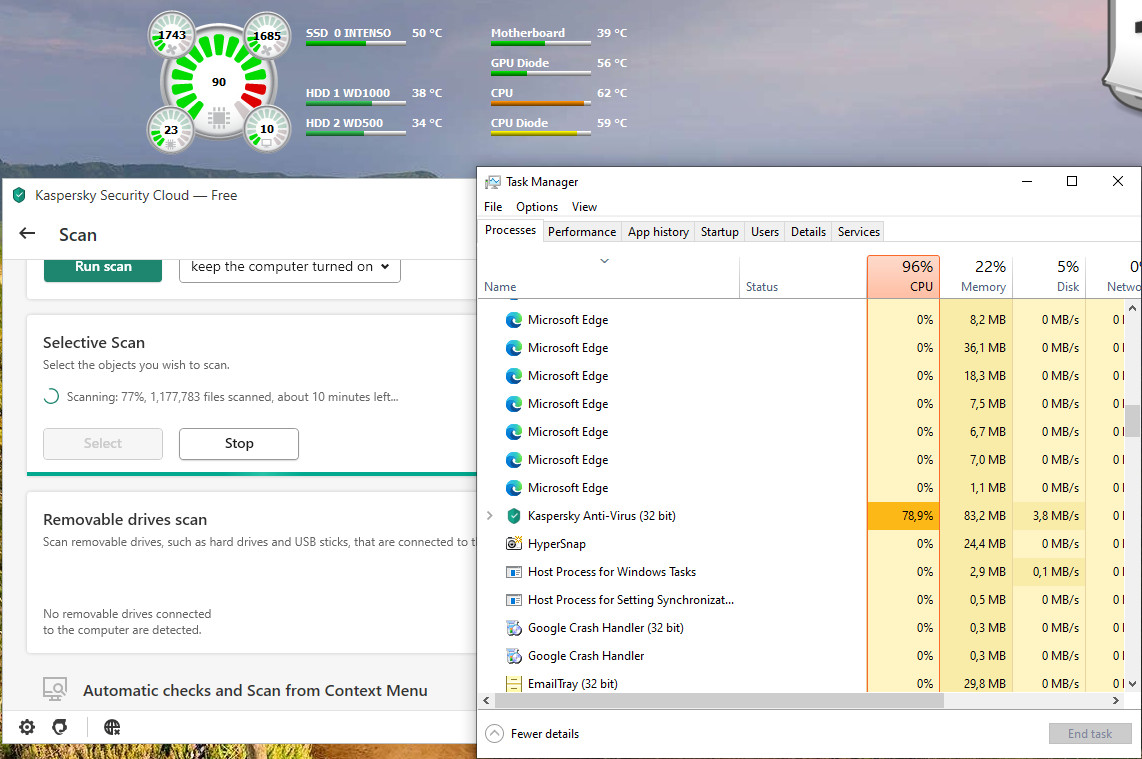
Task: Click Task Manager horizontal scrollbar
Action: click(720, 701)
